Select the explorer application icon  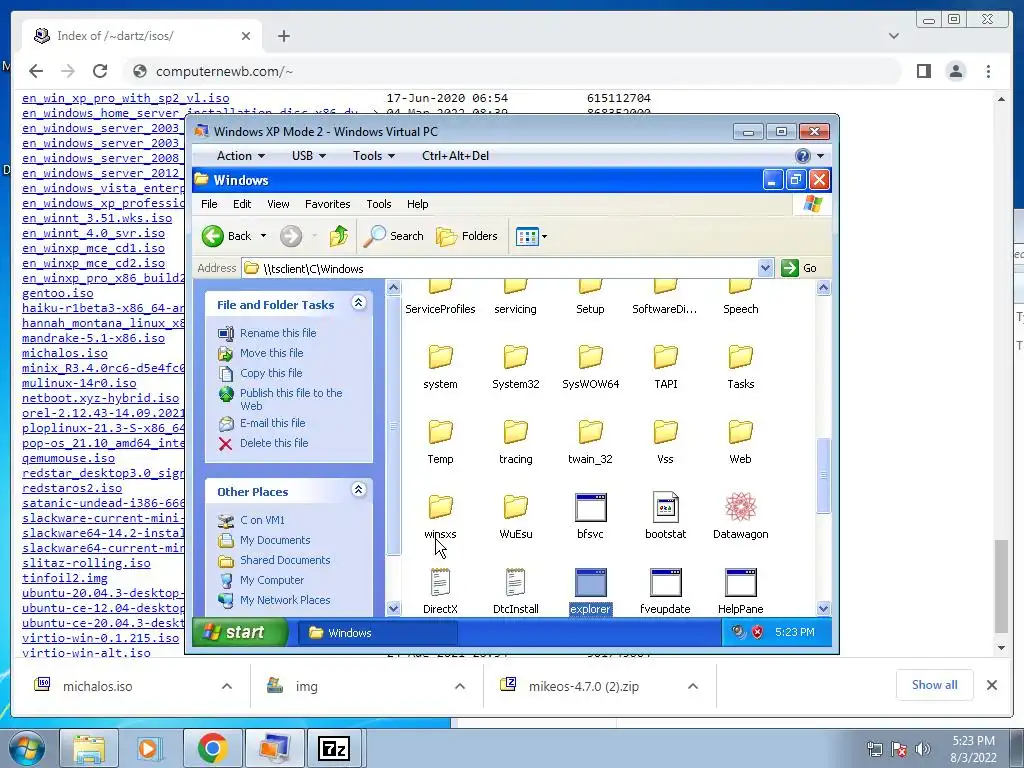[x=590, y=583]
